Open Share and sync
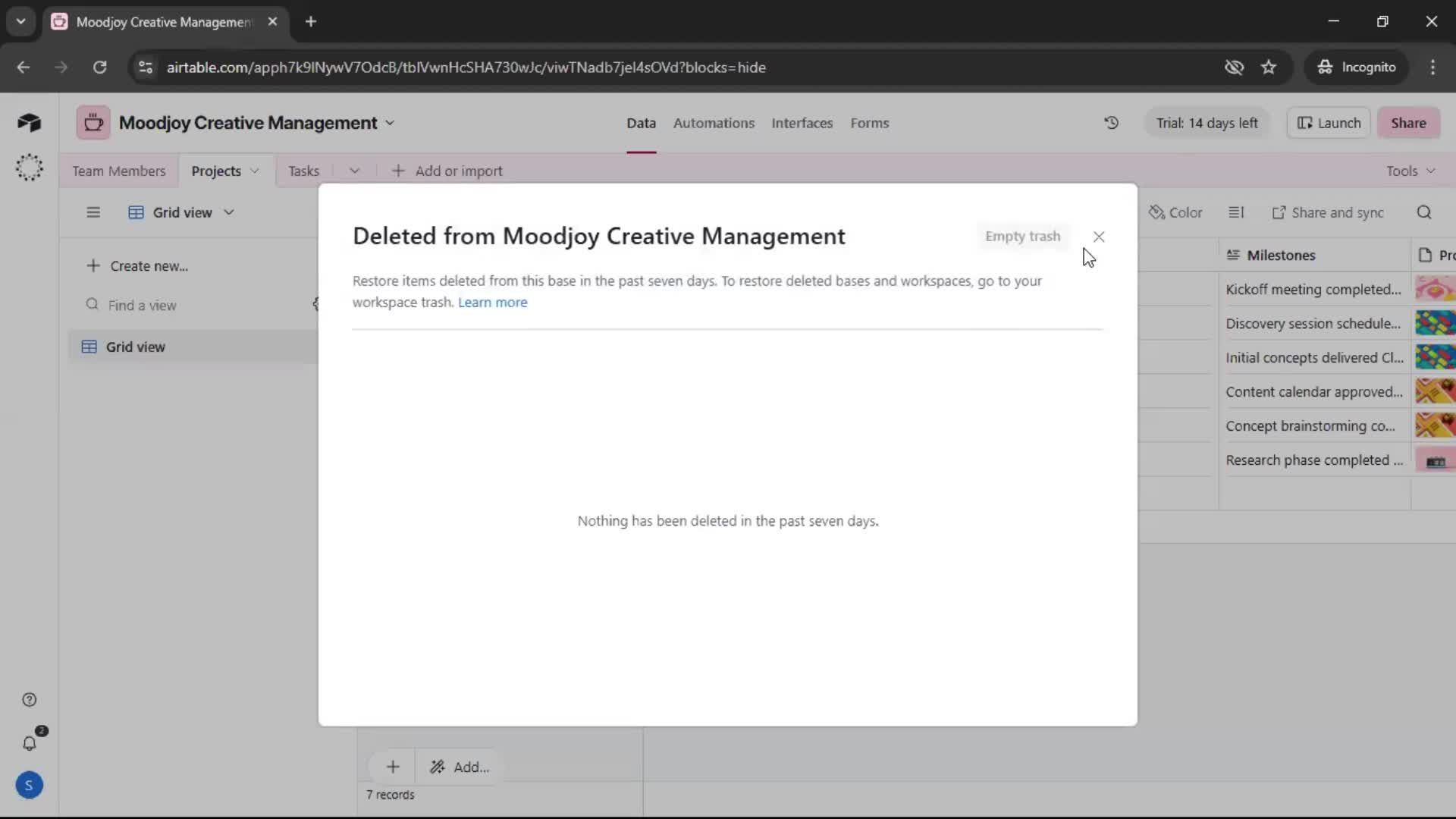 [x=1328, y=213]
